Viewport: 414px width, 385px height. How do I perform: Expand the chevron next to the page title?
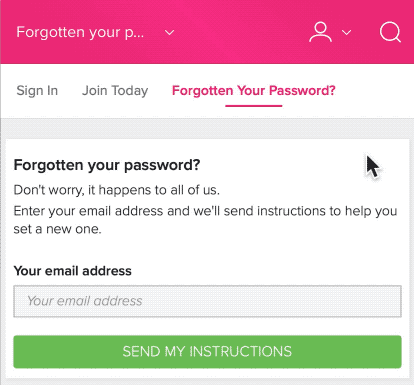(169, 33)
